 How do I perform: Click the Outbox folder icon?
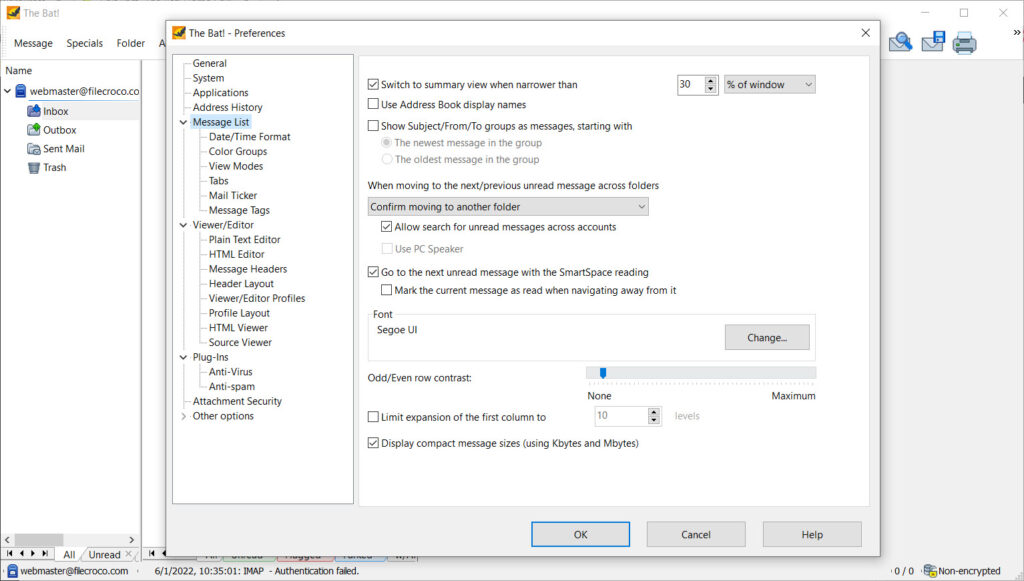click(x=34, y=130)
